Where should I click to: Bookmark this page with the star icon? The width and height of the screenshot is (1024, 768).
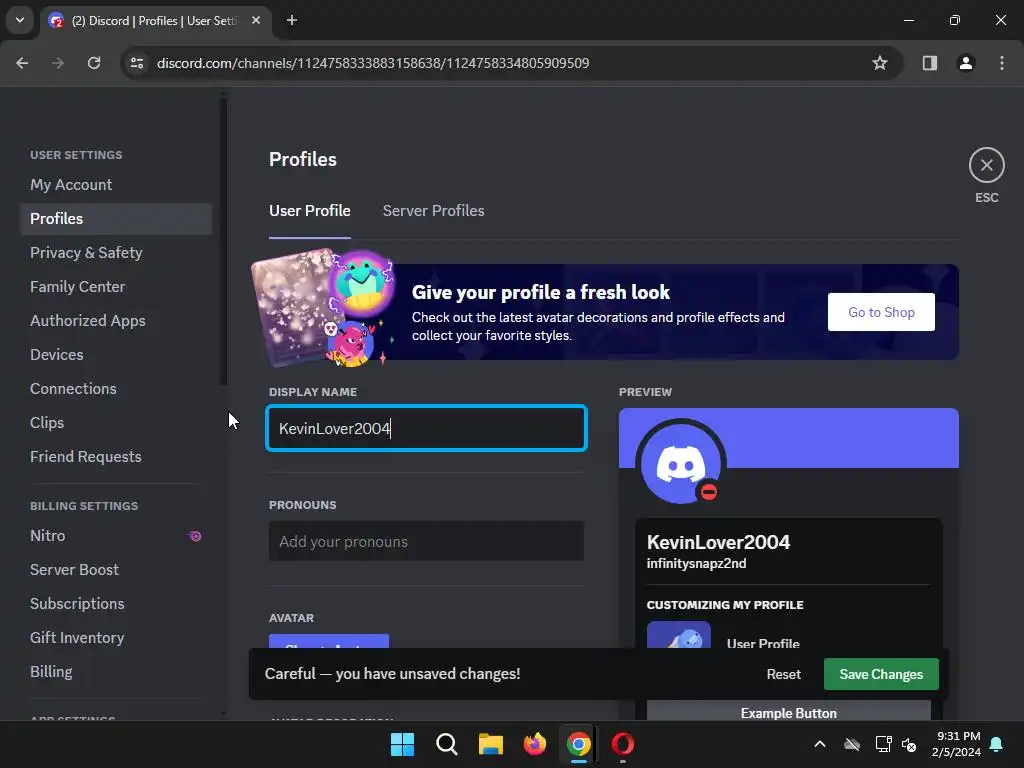point(880,63)
